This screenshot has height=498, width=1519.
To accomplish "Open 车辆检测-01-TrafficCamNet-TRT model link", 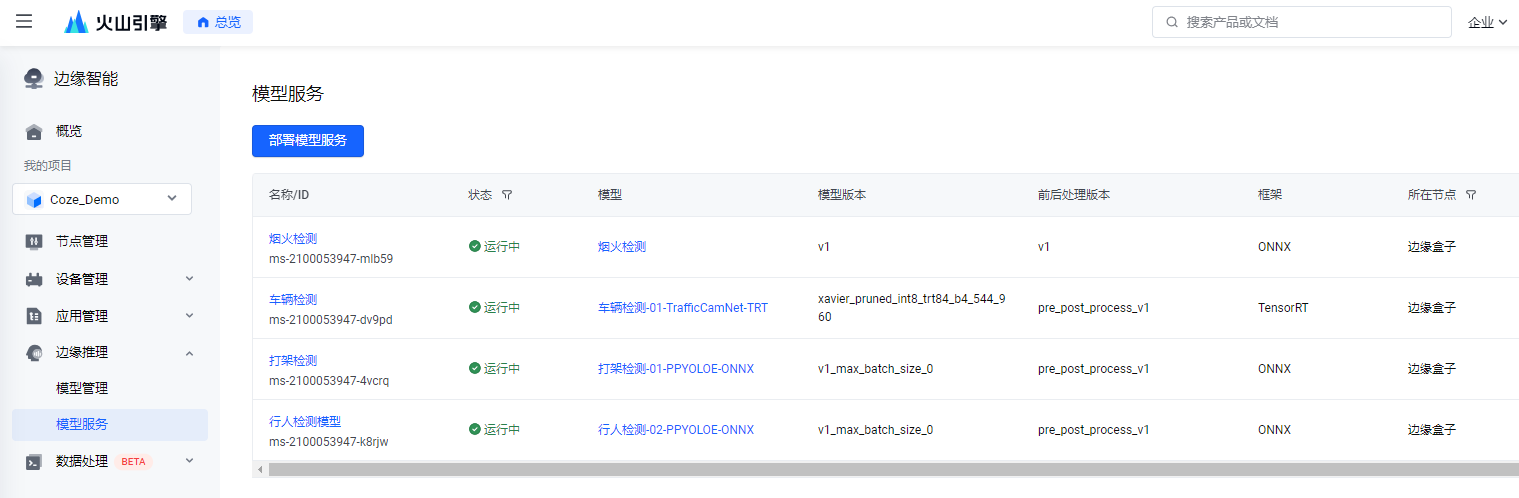I will [x=683, y=308].
